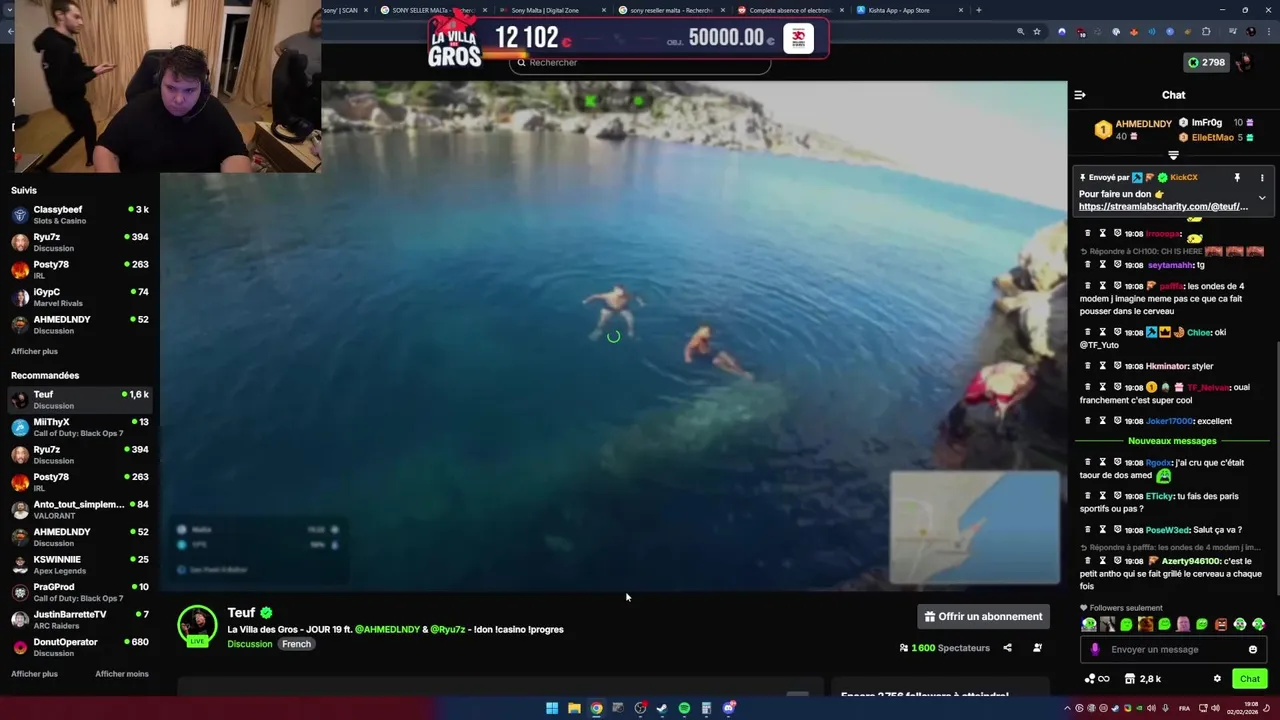The height and width of the screenshot is (720, 1280).
Task: Open JustinBarretteTV ARC Raiders channel
Action: 80,619
